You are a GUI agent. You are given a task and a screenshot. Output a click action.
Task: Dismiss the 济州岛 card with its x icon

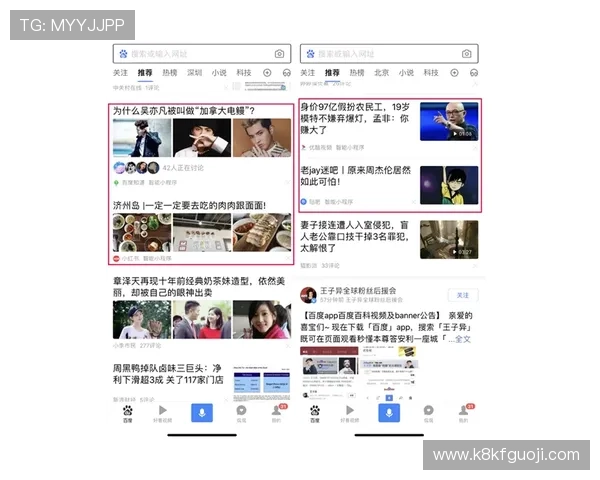pos(288,258)
